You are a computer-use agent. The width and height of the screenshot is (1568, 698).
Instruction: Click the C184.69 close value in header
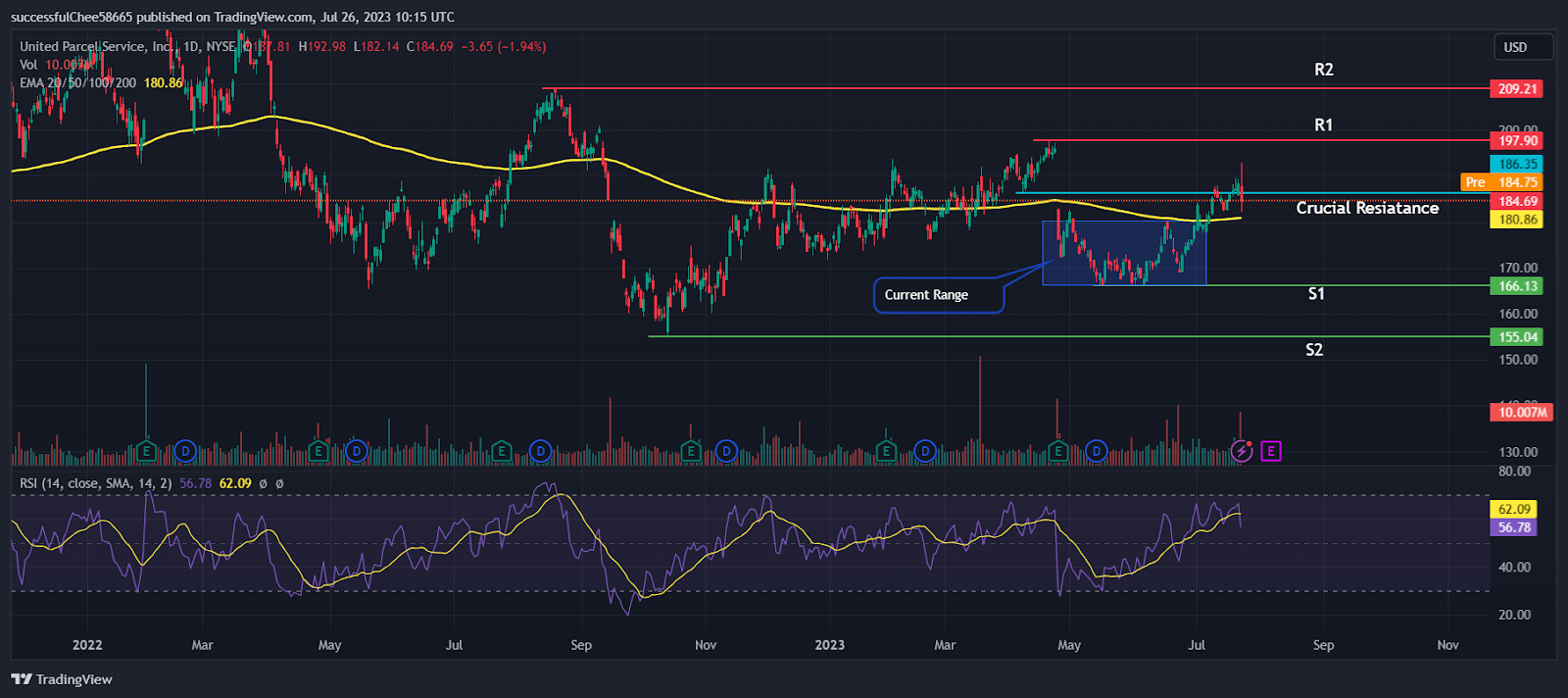pos(430,46)
